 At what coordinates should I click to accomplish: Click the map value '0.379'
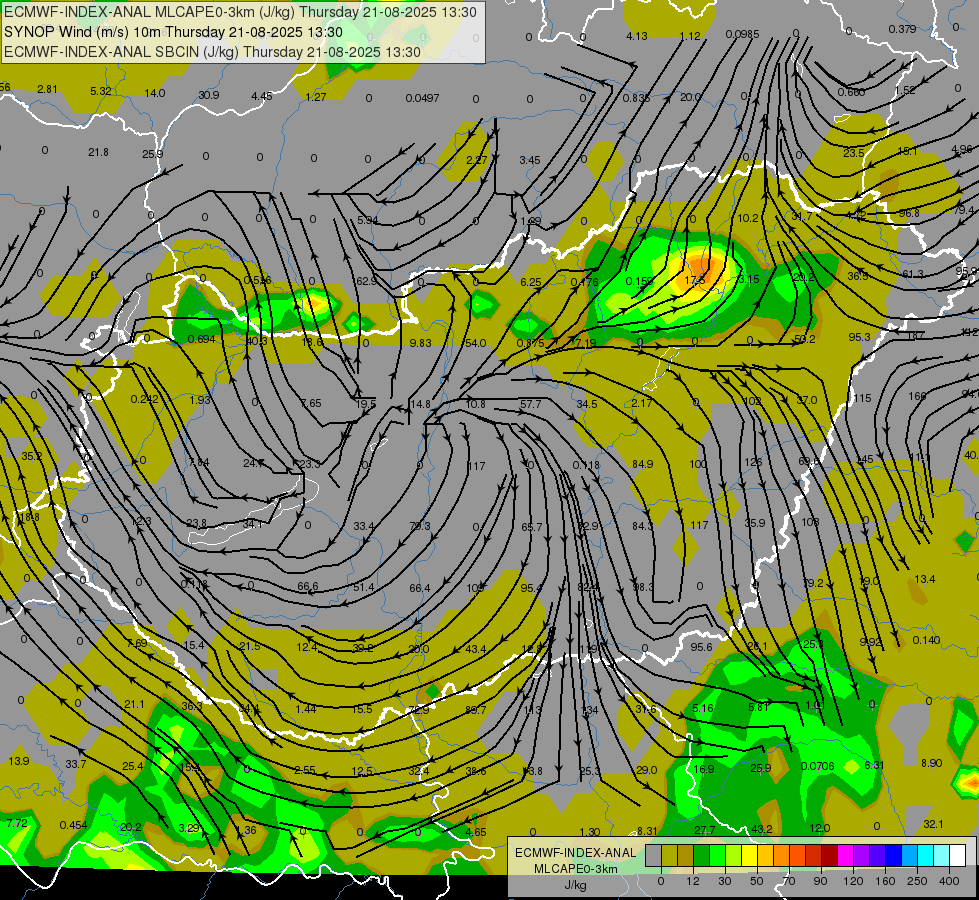coord(902,29)
